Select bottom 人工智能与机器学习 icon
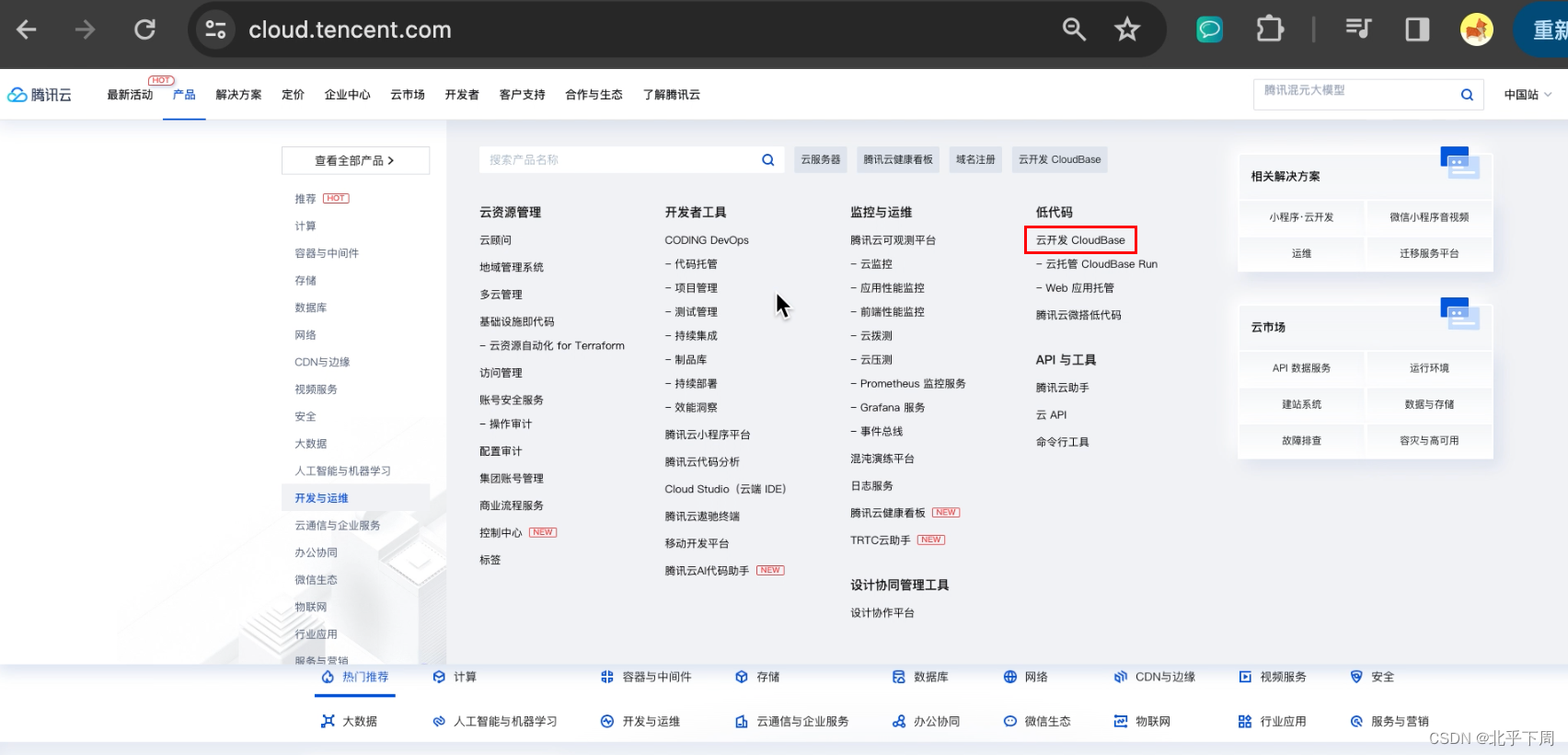Screen dimensions: 1568x755 (x=439, y=721)
